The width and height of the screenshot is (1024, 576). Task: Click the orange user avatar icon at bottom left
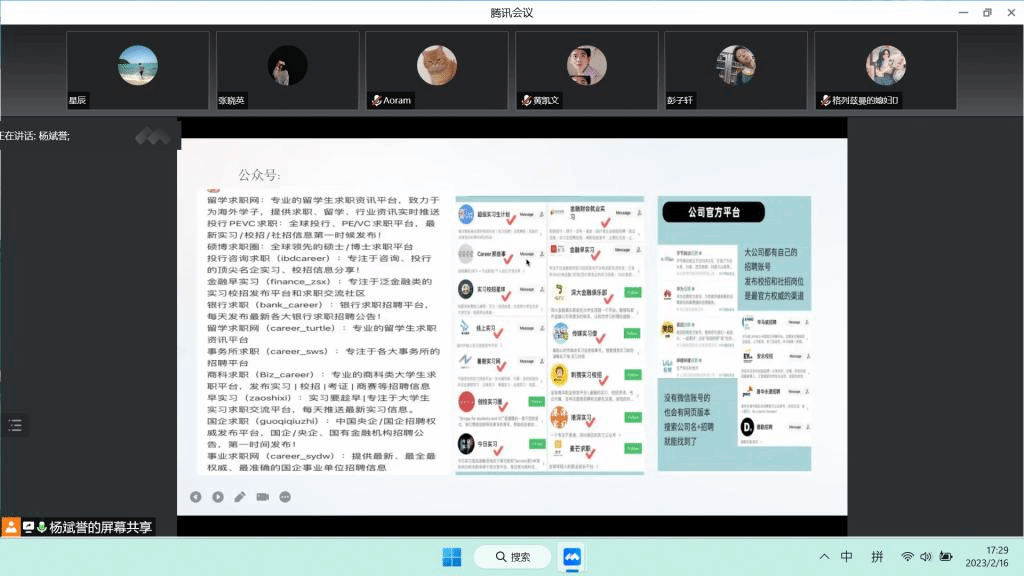11,527
